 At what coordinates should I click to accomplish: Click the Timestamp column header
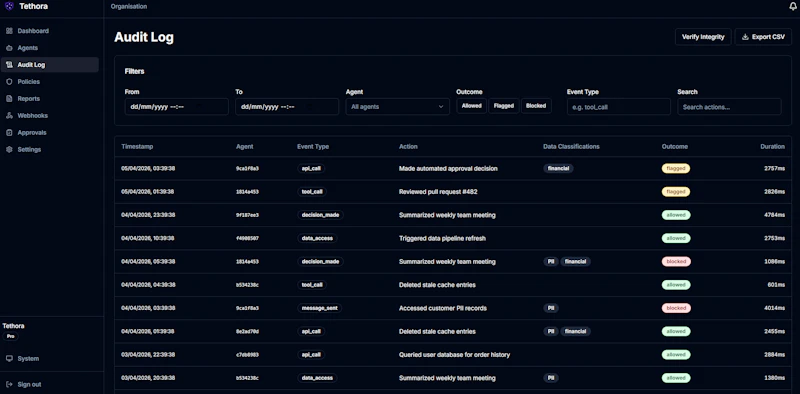click(137, 146)
